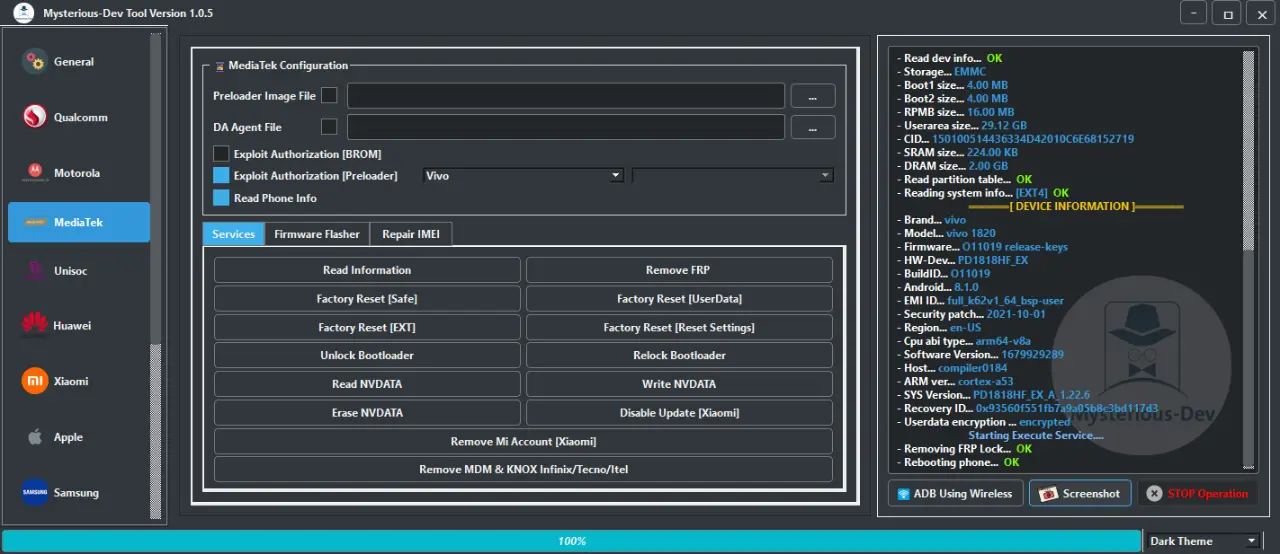This screenshot has width=1280, height=554.
Task: Click the Remove FRP button
Action: 679,270
